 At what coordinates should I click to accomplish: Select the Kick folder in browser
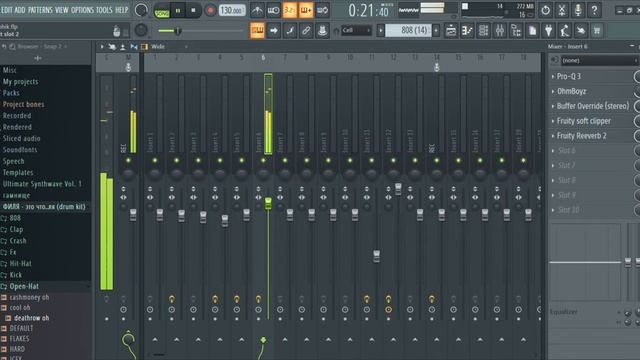16,275
